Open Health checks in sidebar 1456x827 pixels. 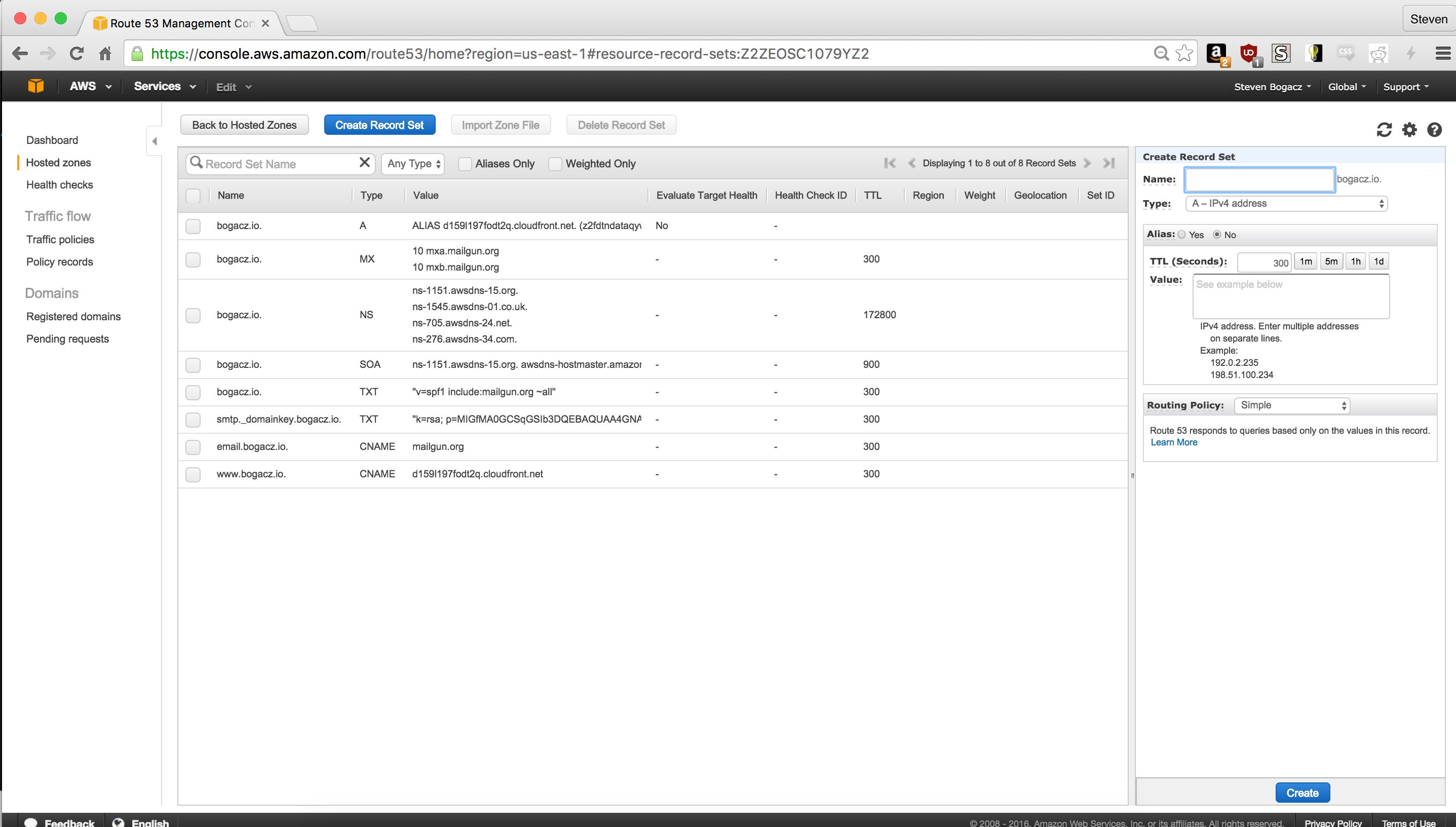[x=60, y=184]
